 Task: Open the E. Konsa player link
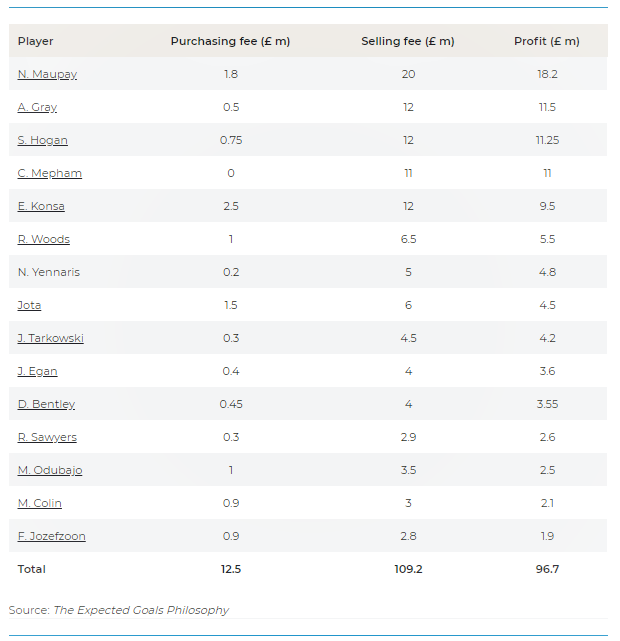pos(41,206)
